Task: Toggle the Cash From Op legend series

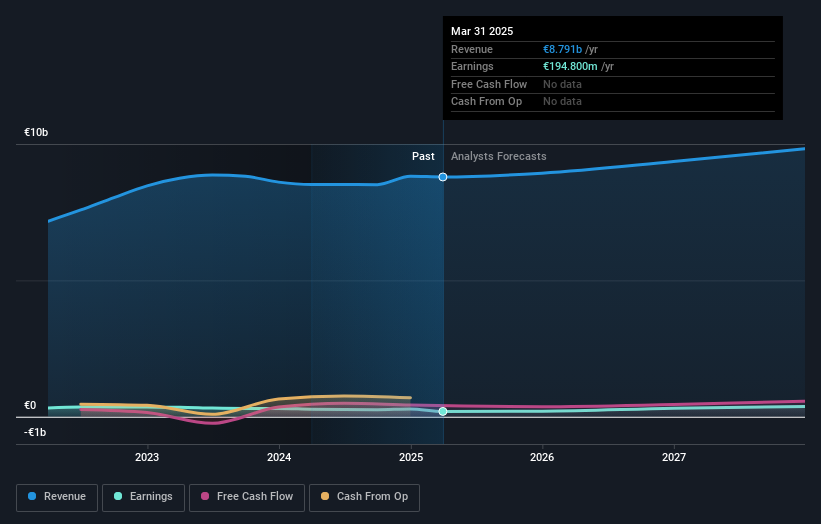Action: click(x=364, y=497)
